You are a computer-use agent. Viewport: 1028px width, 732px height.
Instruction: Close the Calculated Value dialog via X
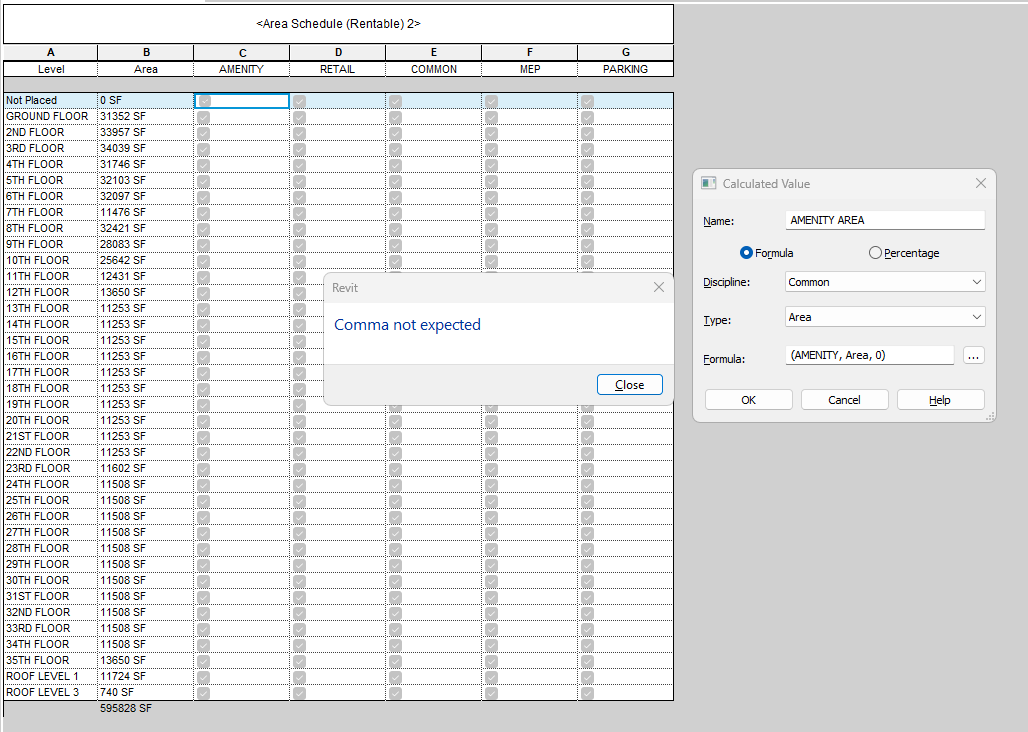pos(980,183)
